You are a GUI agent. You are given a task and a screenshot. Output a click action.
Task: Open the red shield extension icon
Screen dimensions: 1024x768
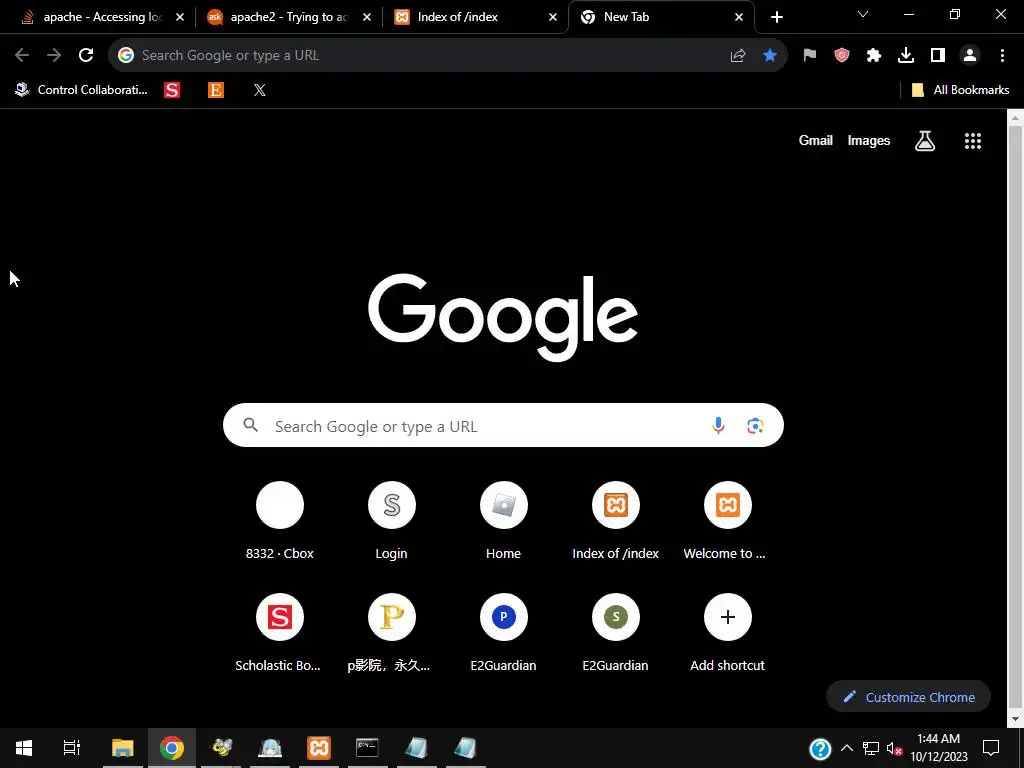pyautogui.click(x=842, y=56)
